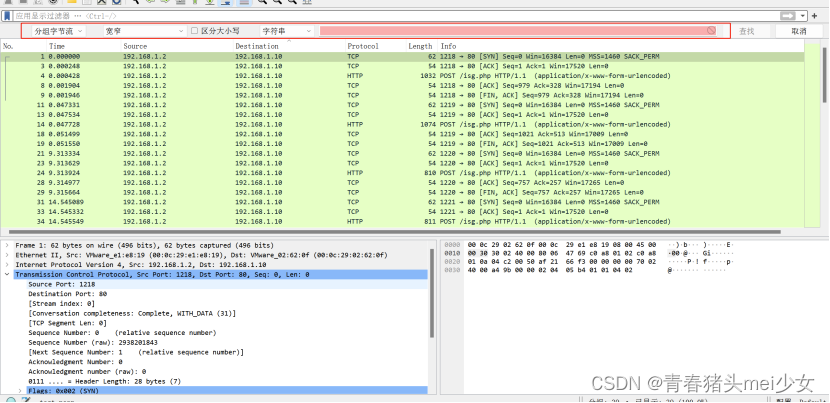The height and width of the screenshot is (403, 830).
Task: Select packet 1 SYN row
Action: coord(402,56)
